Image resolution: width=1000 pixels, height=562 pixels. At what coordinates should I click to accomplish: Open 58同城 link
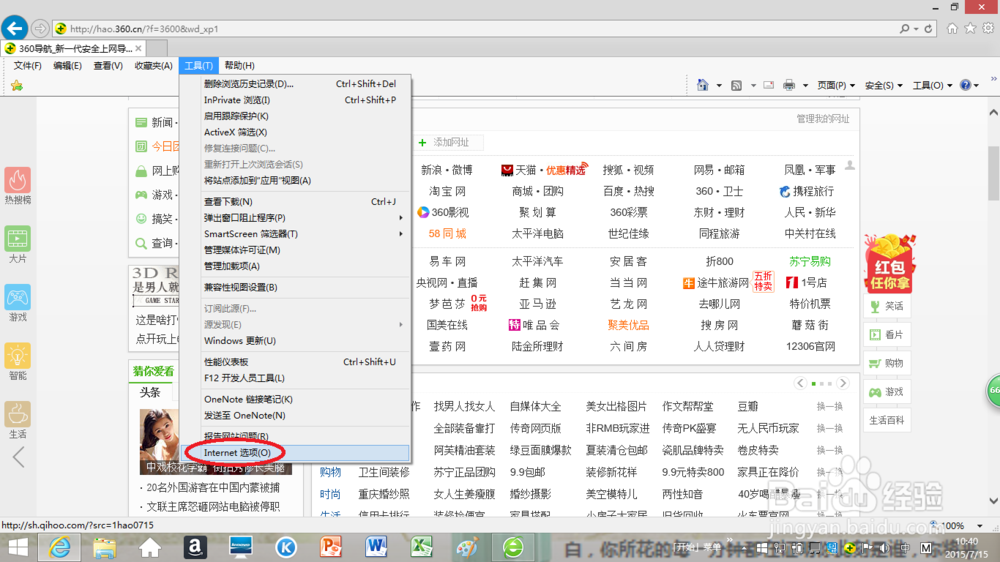click(x=447, y=233)
